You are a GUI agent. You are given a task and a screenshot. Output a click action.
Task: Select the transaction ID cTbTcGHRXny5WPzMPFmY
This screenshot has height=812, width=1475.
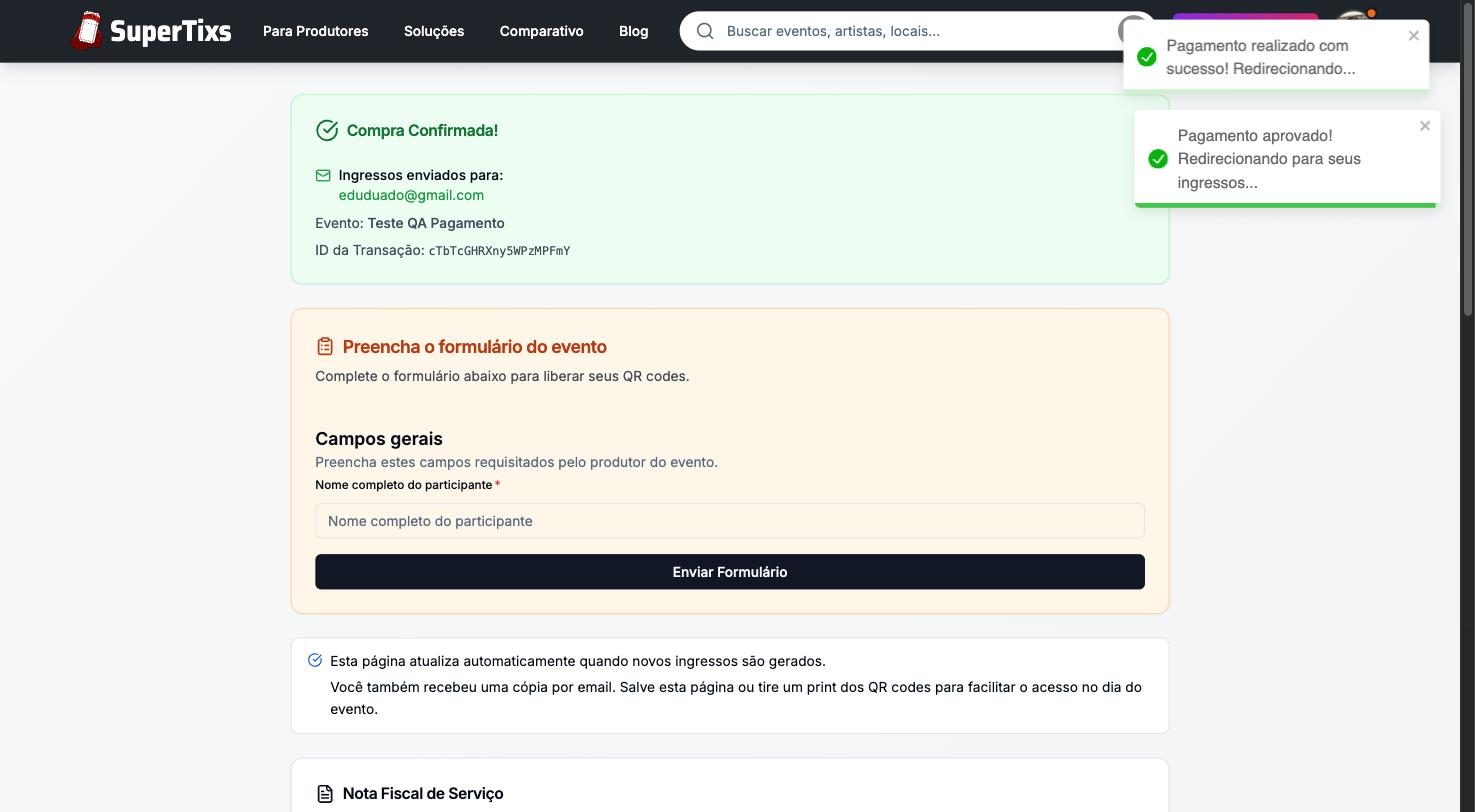(x=499, y=251)
